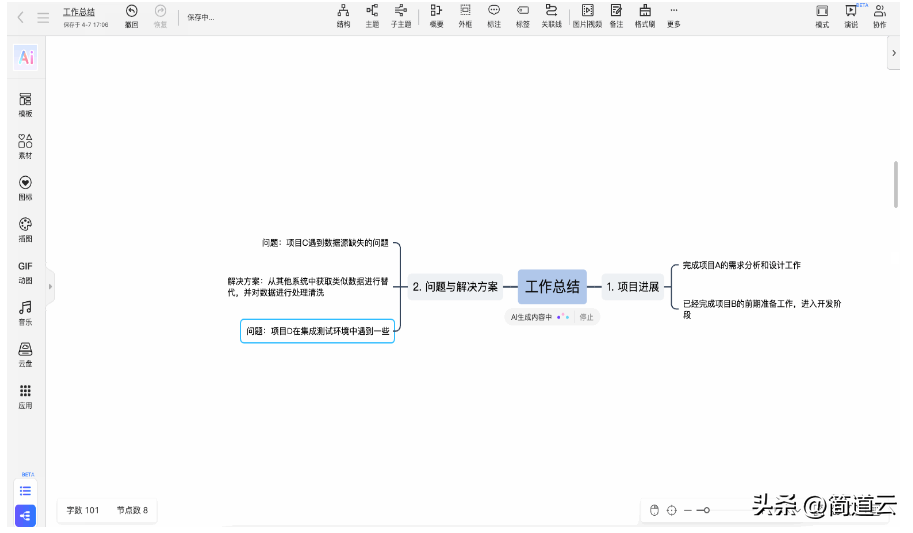Screen dimensions: 913x533
Task: Select the 格式刷 format painter
Action: [x=645, y=15]
